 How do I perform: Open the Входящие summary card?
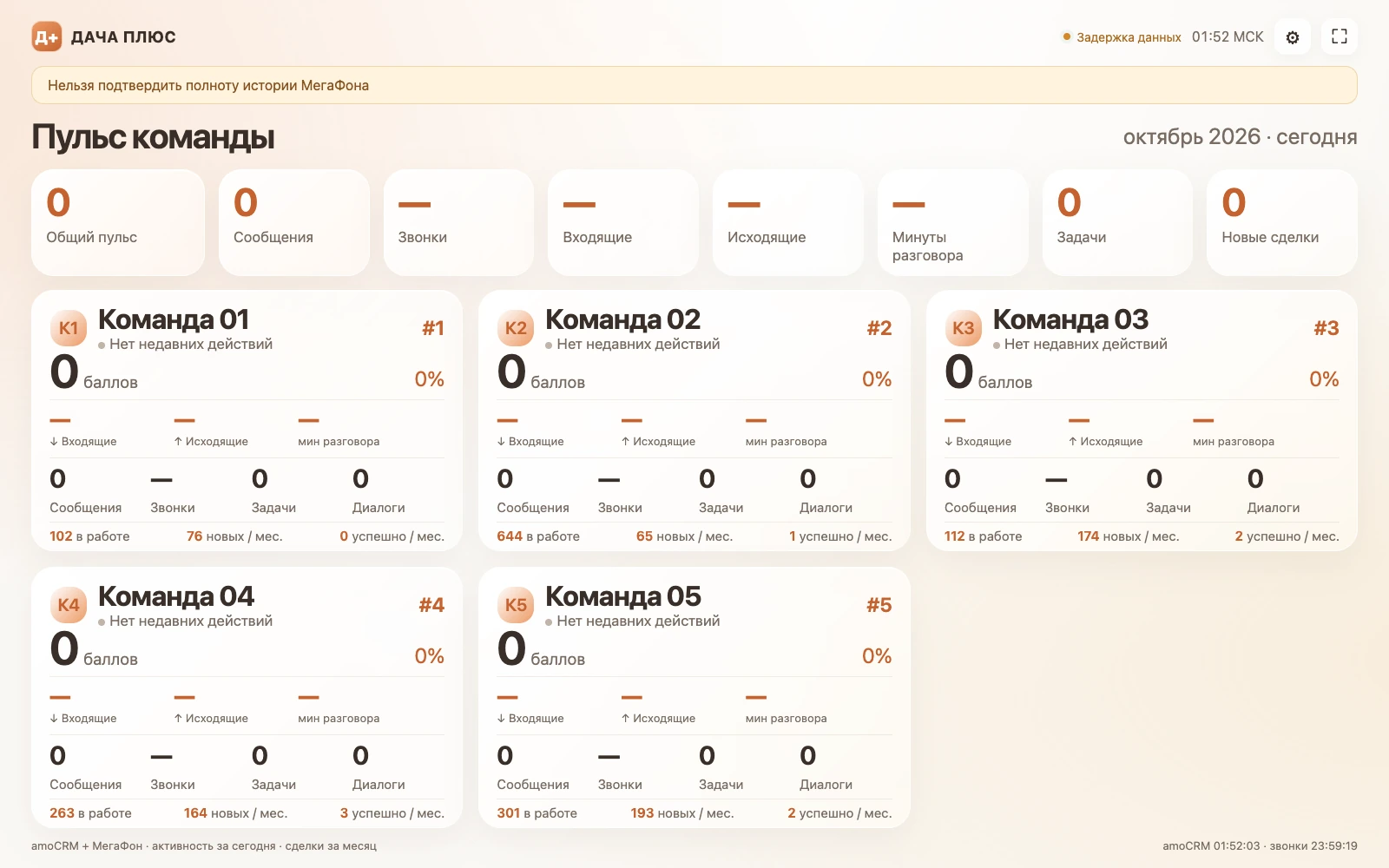[623, 222]
